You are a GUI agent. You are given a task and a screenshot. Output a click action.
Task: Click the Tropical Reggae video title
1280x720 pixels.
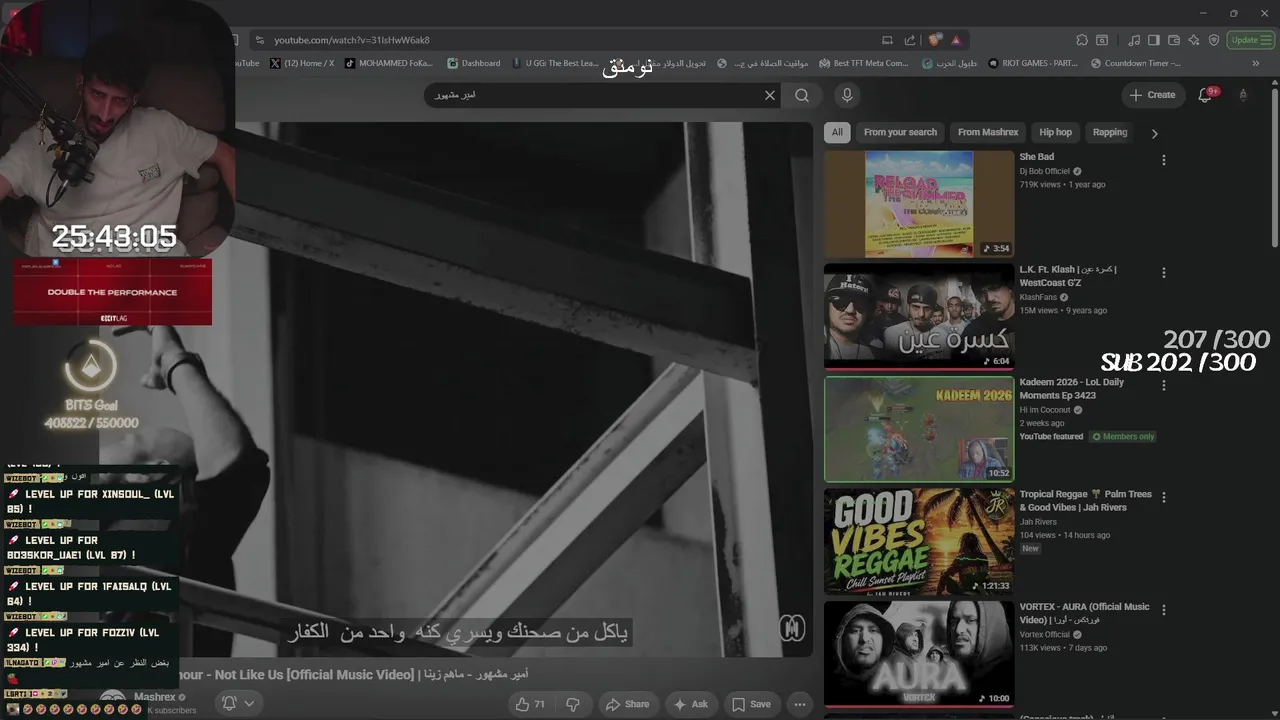coord(1086,501)
